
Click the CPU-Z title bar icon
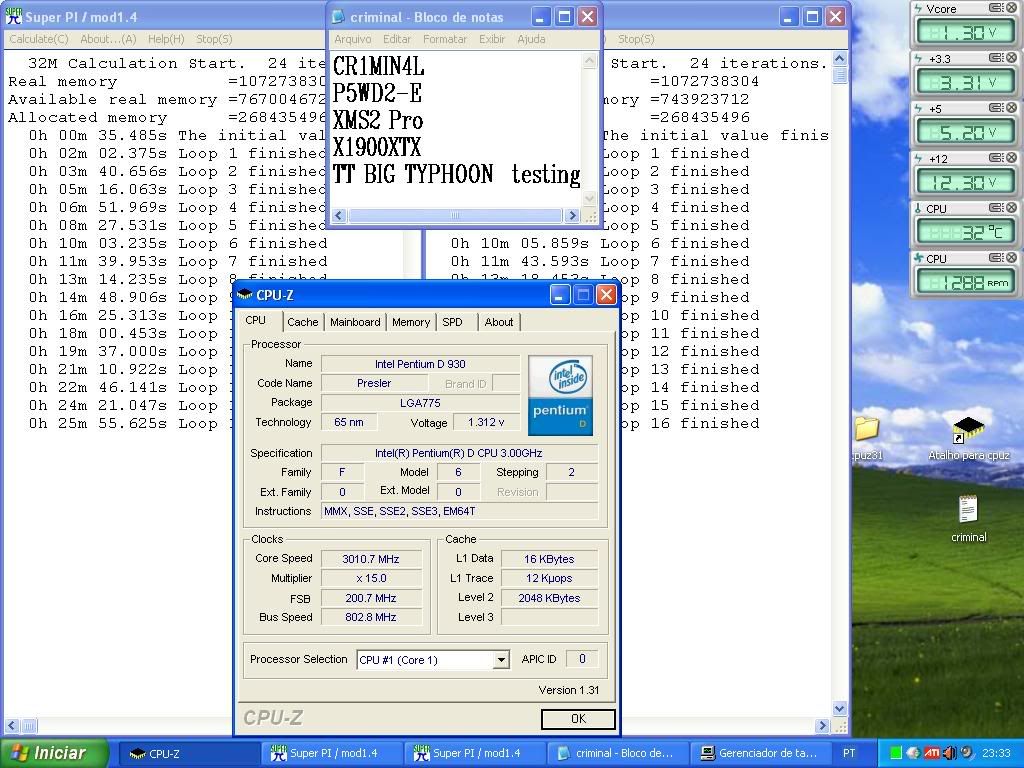[x=245, y=295]
